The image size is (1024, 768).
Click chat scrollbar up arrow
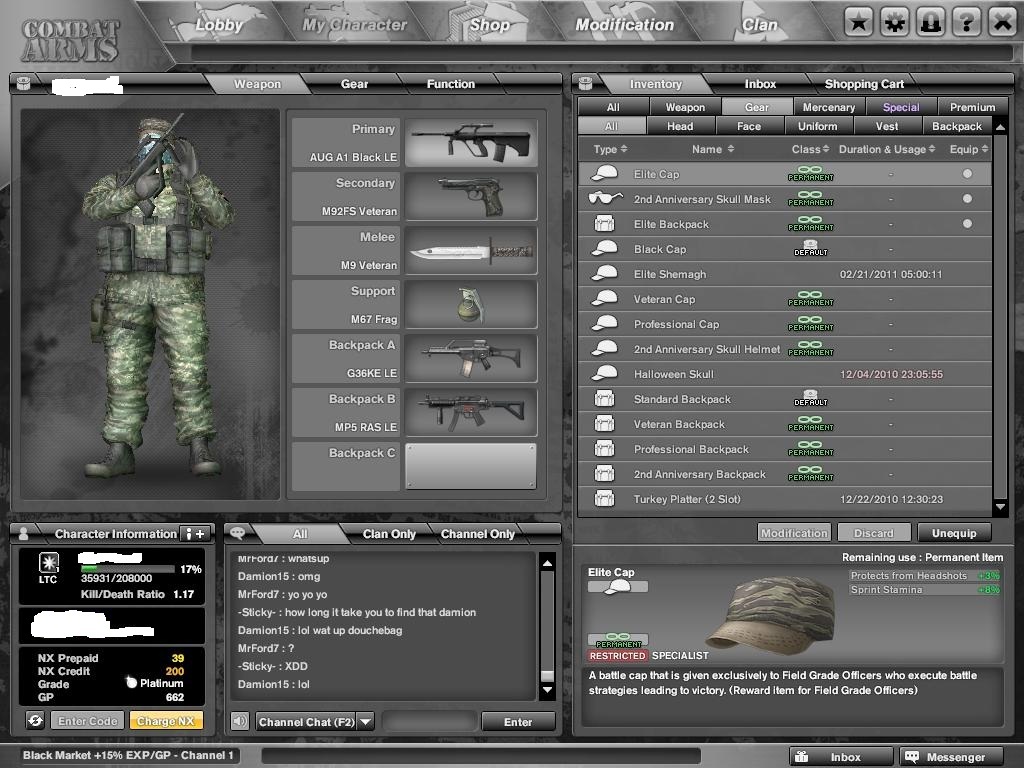click(x=547, y=562)
